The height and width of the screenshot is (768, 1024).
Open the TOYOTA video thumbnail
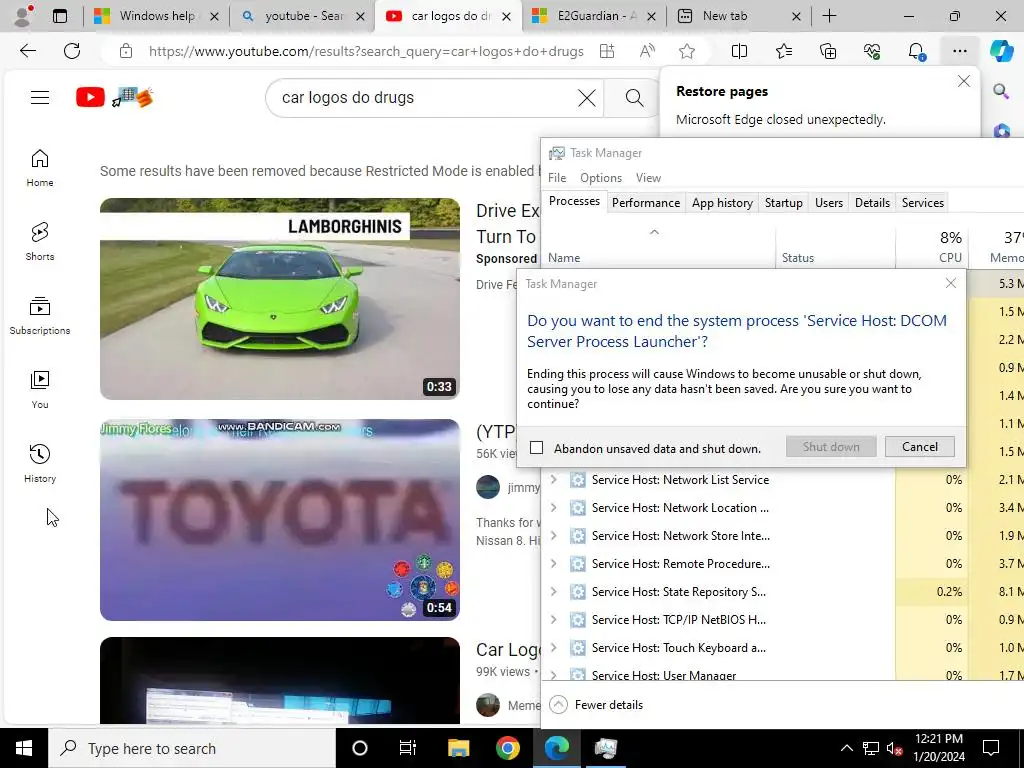coord(280,520)
